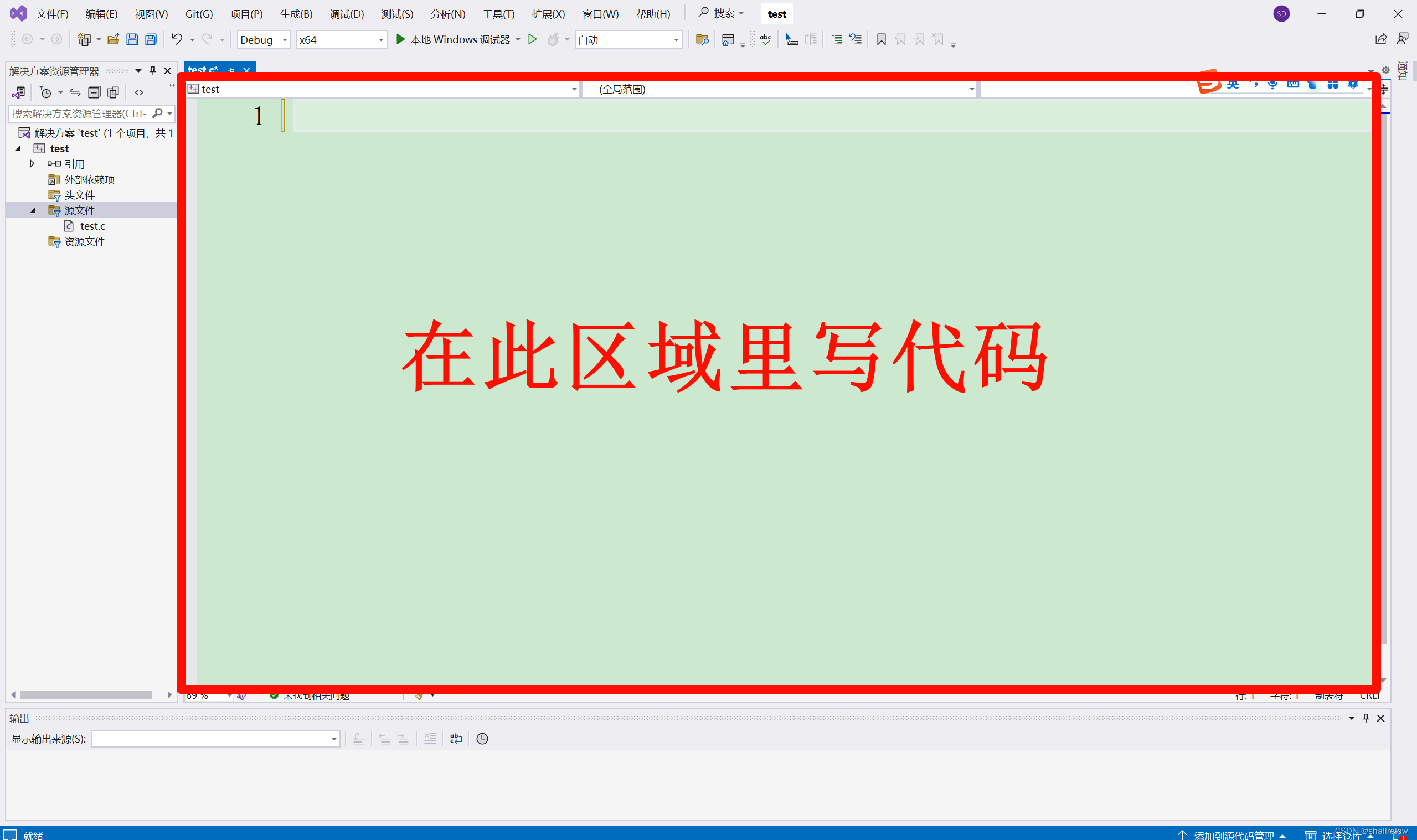The image size is (1417, 840).
Task: Select the 头文件 folder
Action: point(79,195)
